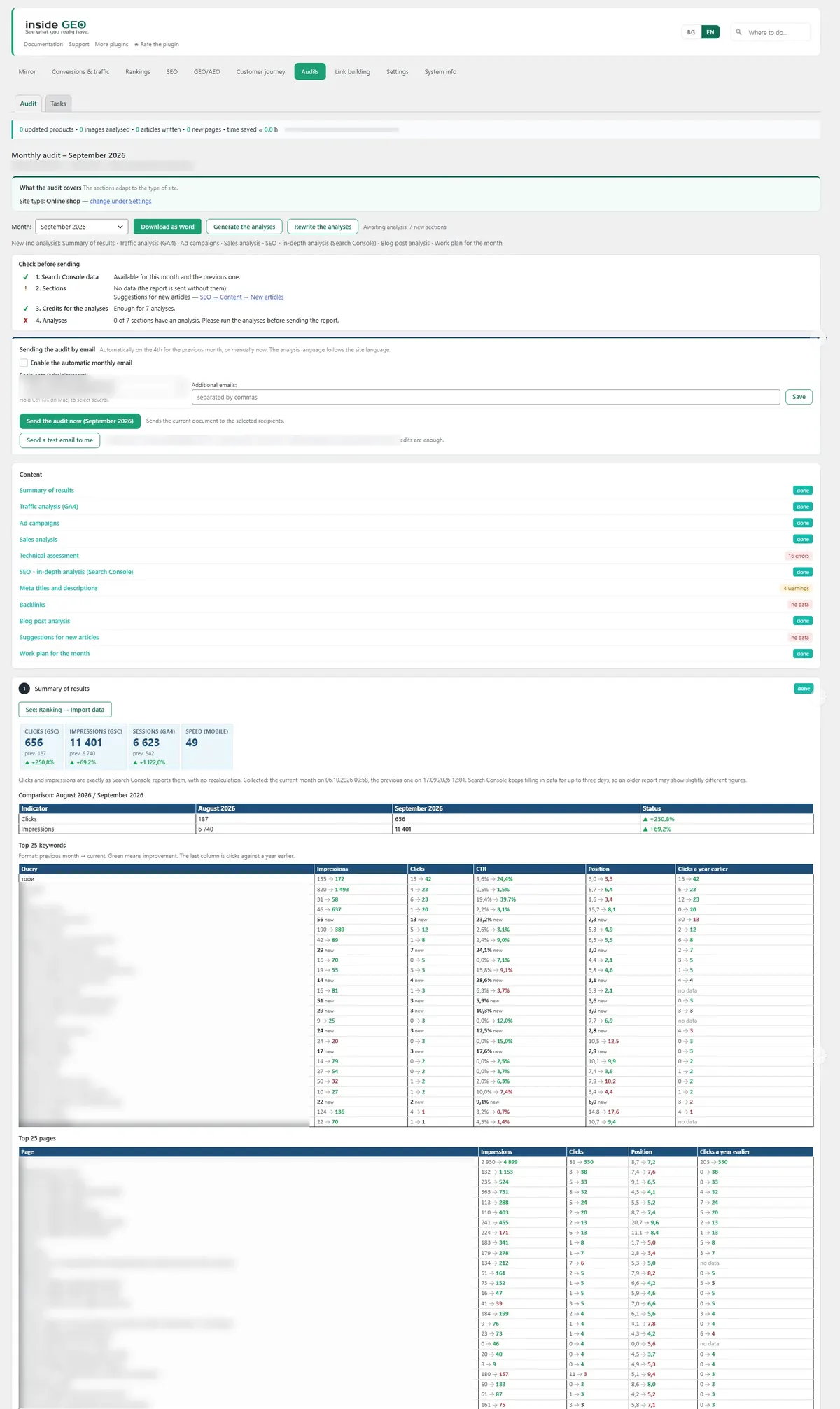
Task: Switch language to EN
Action: 710,32
